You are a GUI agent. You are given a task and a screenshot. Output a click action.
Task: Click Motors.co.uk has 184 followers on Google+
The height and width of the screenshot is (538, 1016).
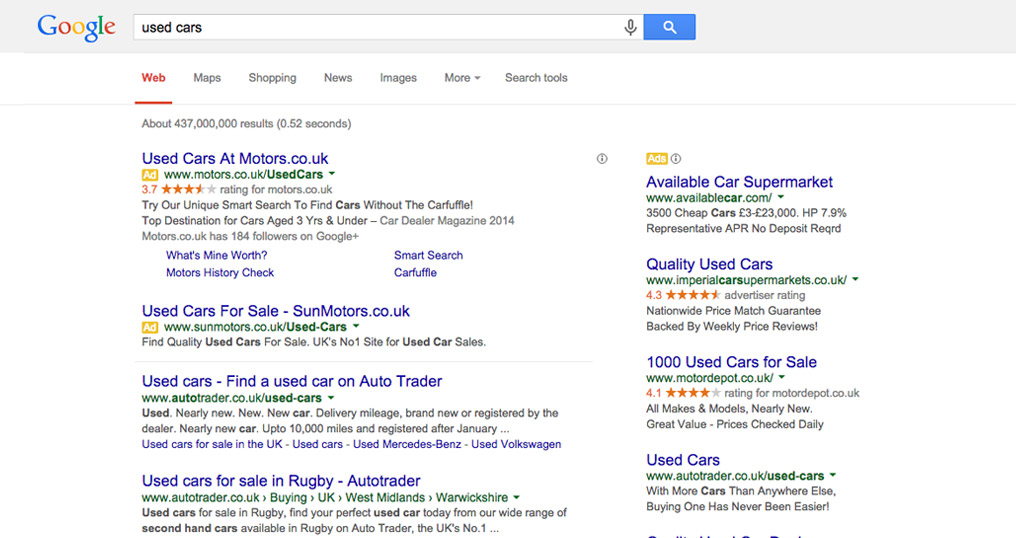(250, 237)
